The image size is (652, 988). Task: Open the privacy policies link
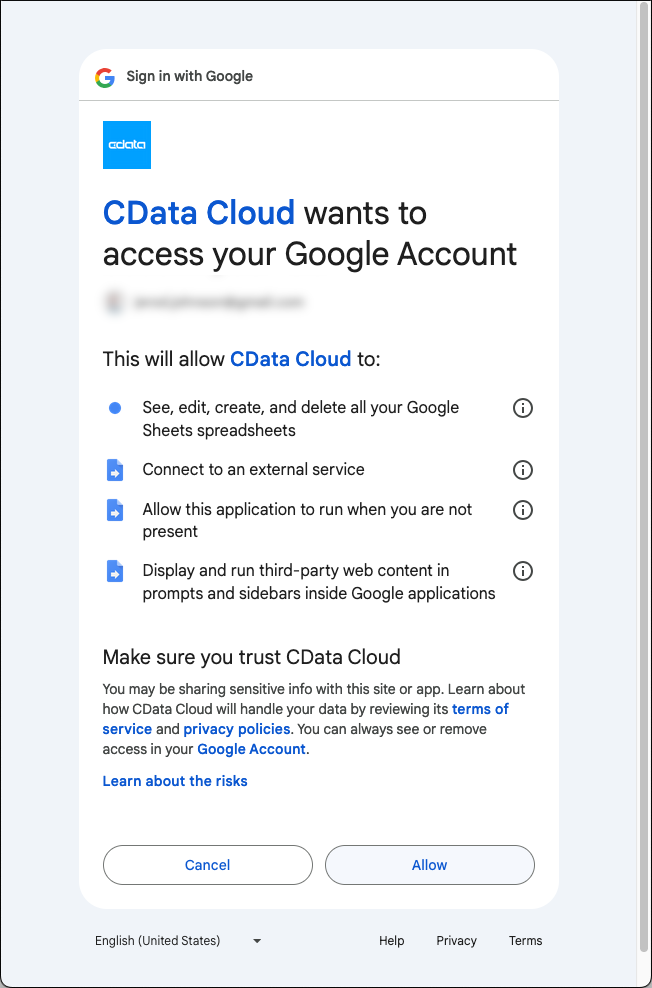pyautogui.click(x=237, y=729)
